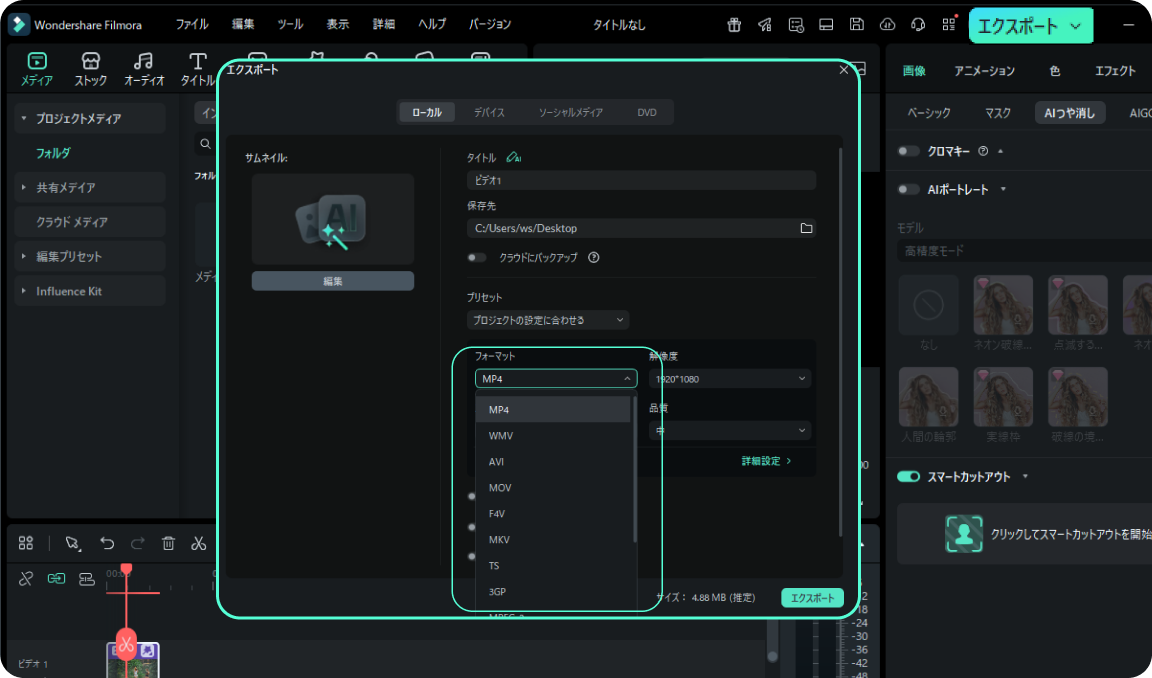The image size is (1152, 678).
Task: Click the help icon next to the cloud backup option
Action: pos(594,257)
